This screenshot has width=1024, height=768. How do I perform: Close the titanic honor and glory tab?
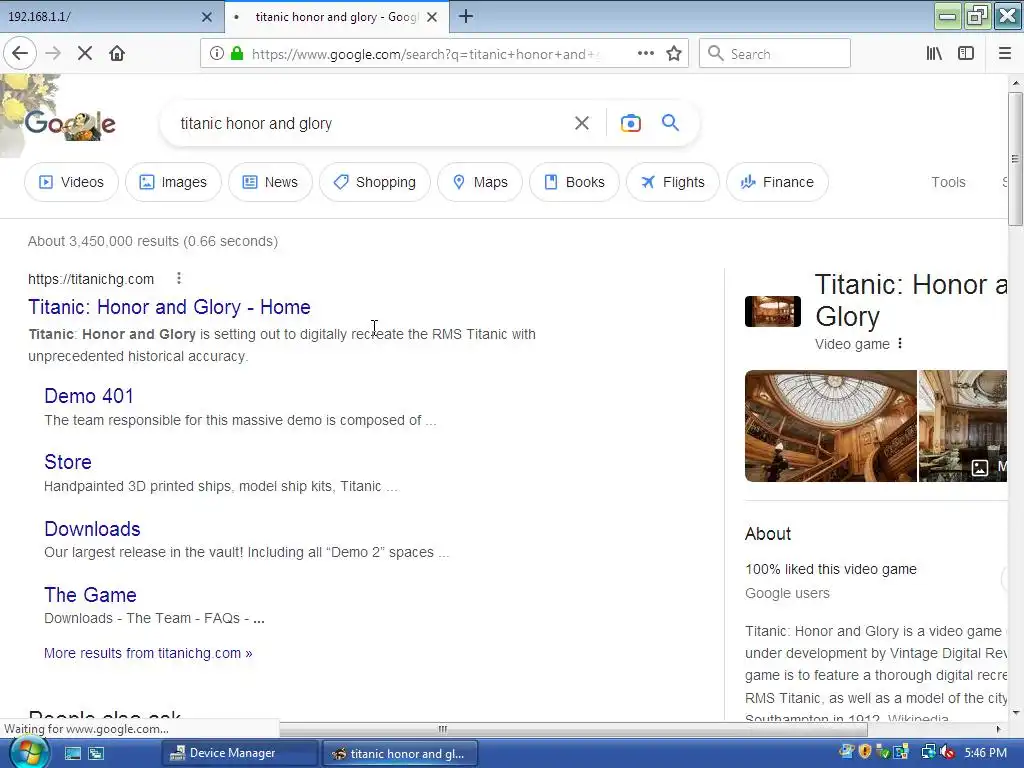coord(432,17)
